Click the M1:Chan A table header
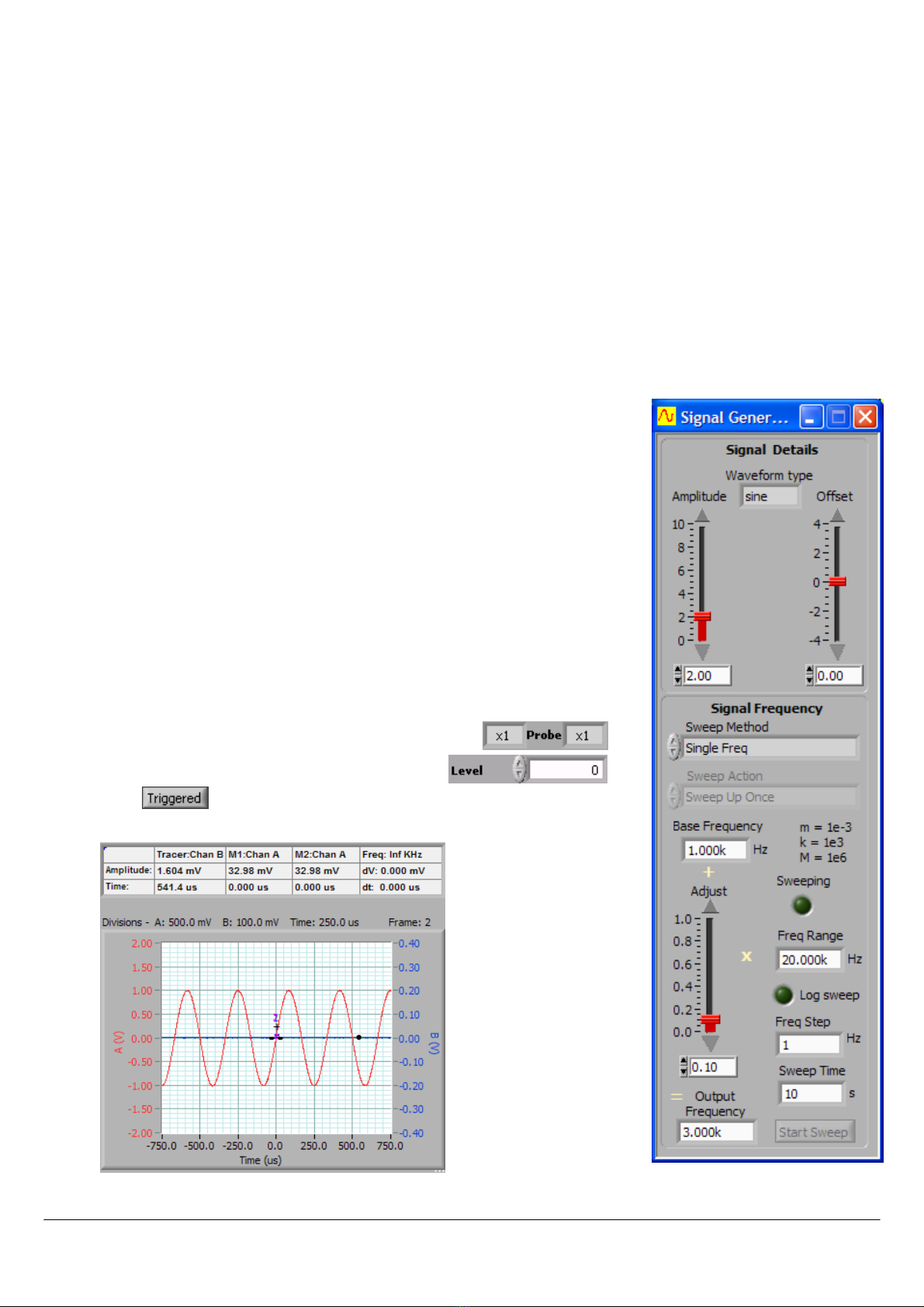This screenshot has height=1307, width=924. [x=259, y=854]
